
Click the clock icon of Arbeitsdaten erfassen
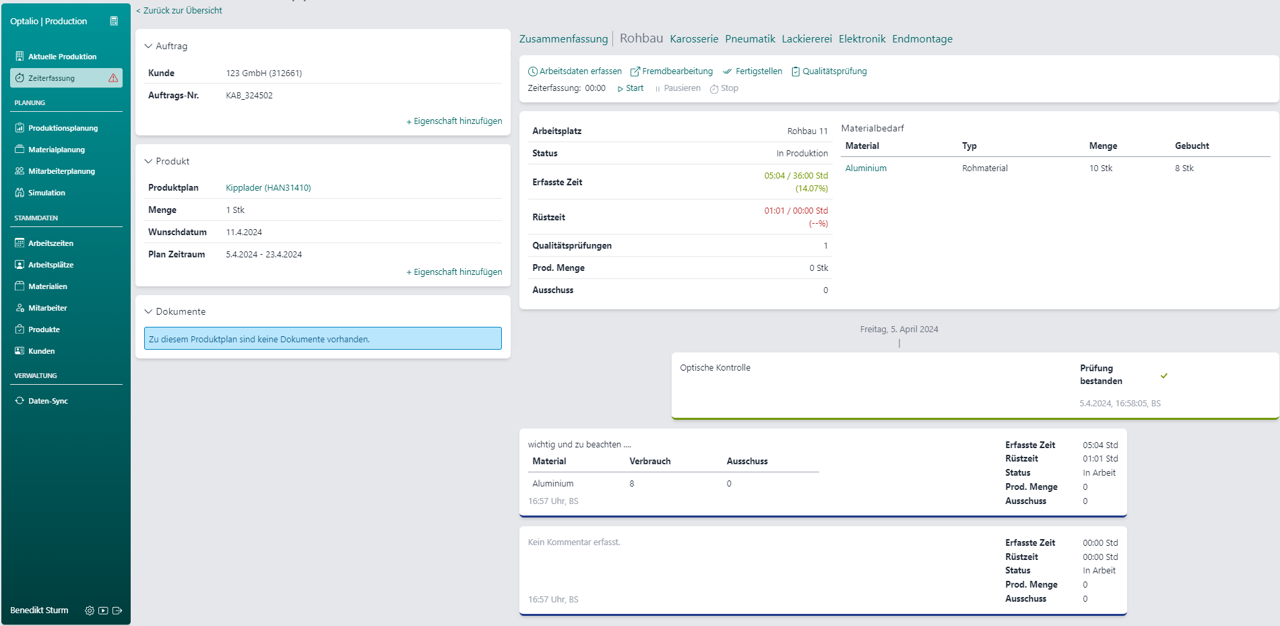[x=533, y=72]
